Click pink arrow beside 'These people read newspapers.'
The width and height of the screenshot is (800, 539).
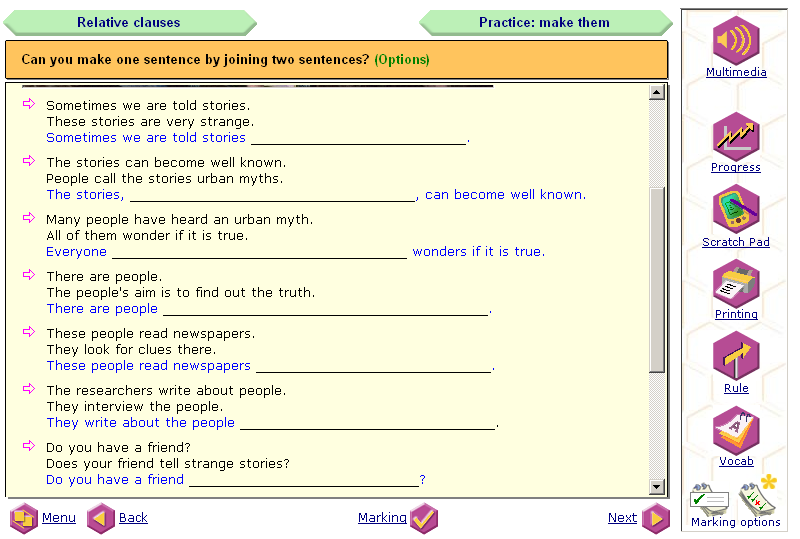(29, 332)
